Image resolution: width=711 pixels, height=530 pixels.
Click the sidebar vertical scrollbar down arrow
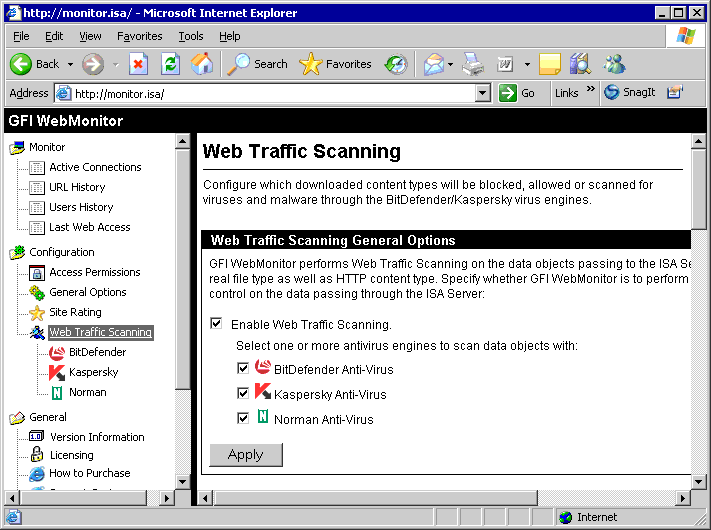pos(183,481)
